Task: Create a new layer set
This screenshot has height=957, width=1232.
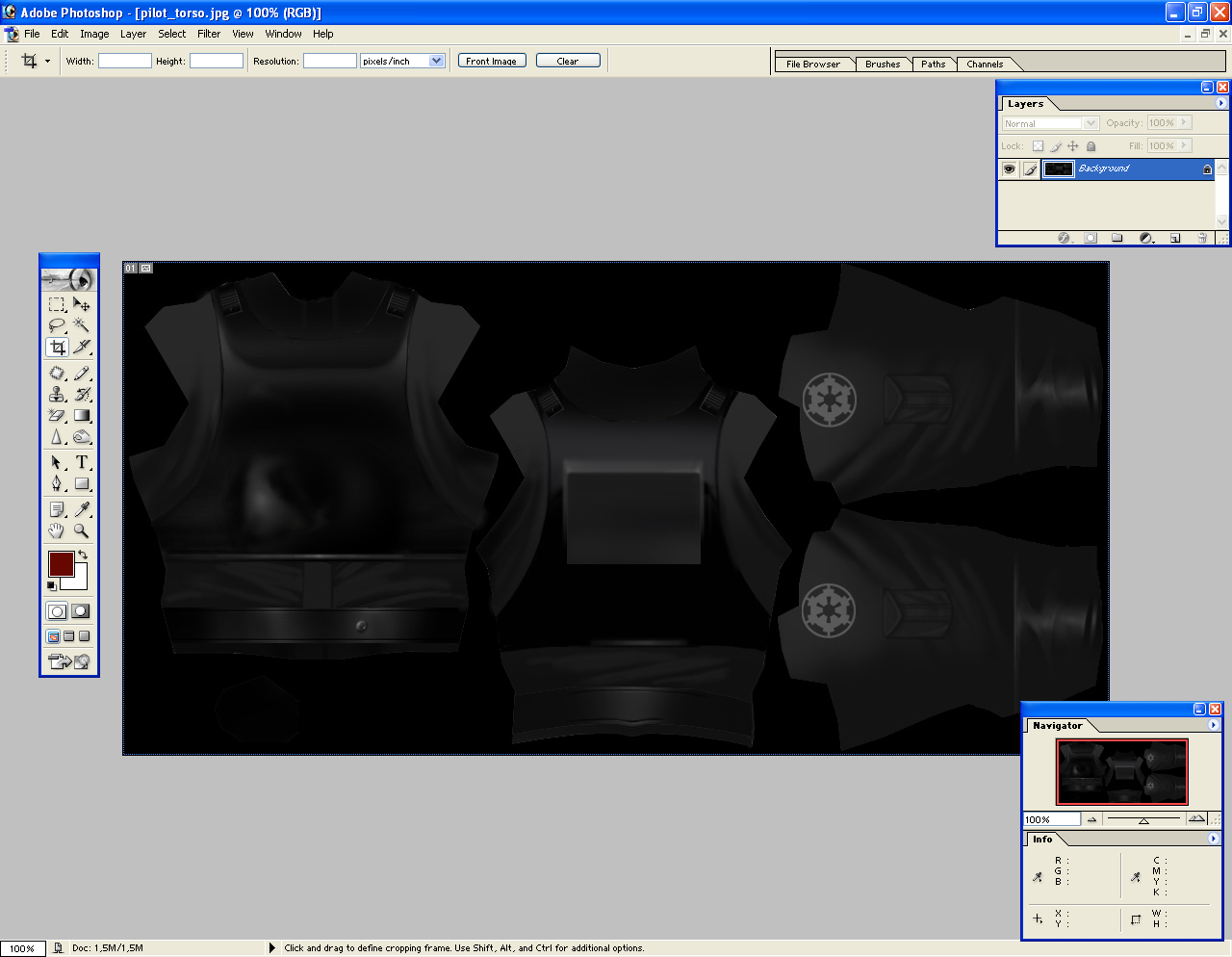Action: [x=1117, y=238]
